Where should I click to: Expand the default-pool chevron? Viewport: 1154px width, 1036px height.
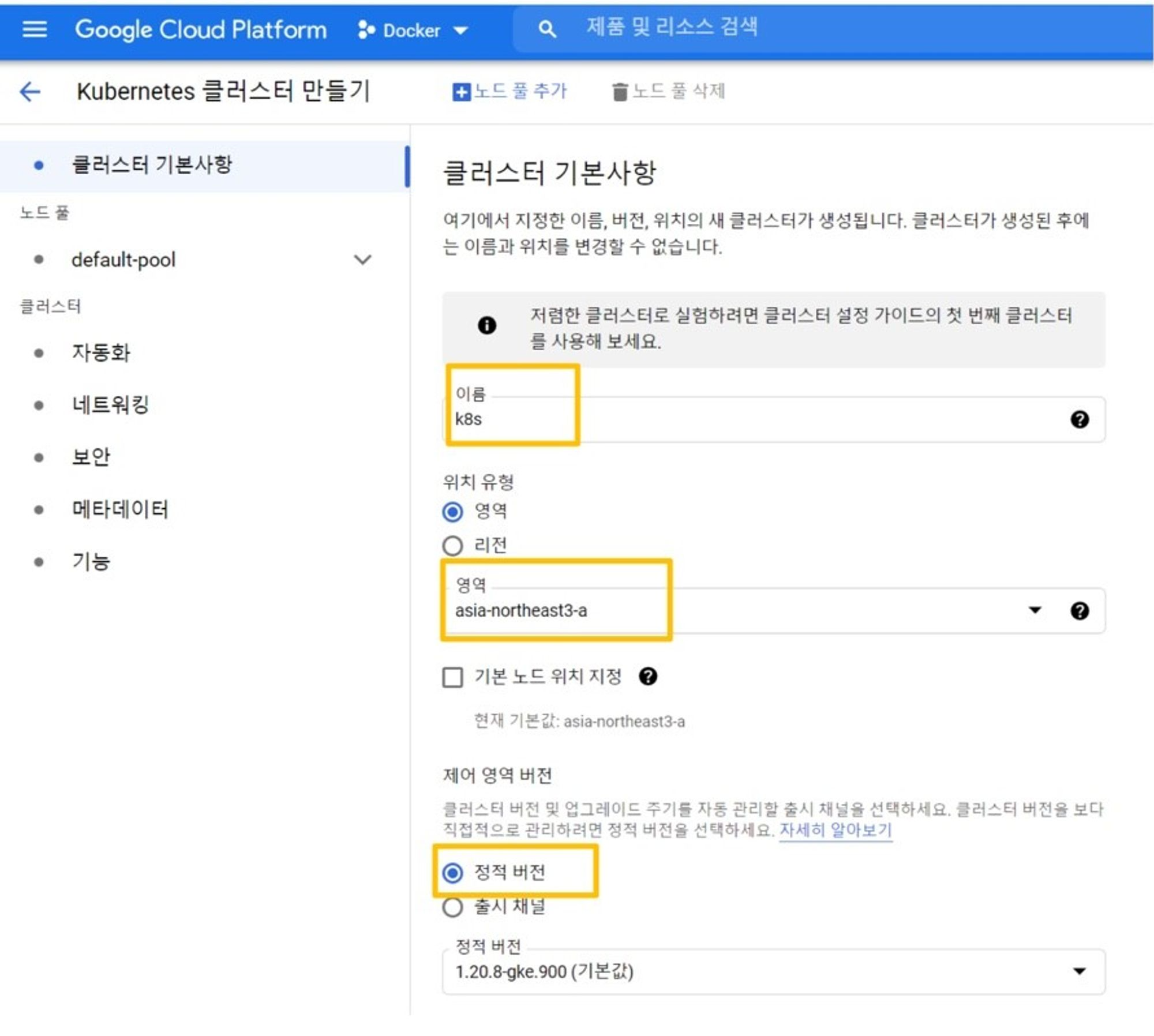point(362,260)
